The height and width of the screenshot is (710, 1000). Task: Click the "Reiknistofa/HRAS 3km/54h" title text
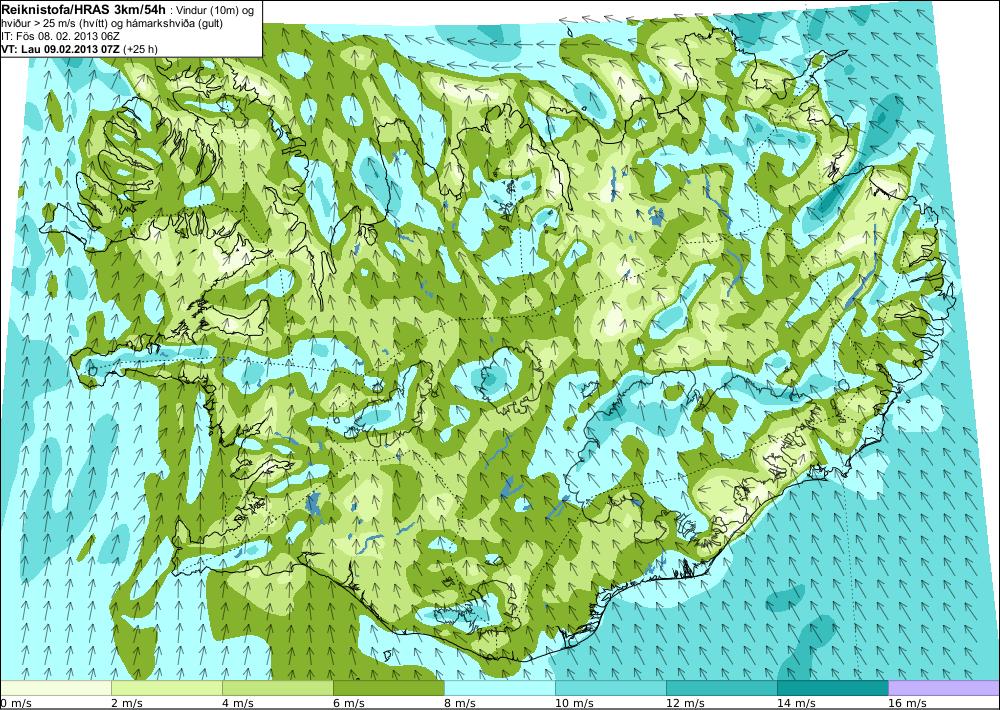pos(84,10)
